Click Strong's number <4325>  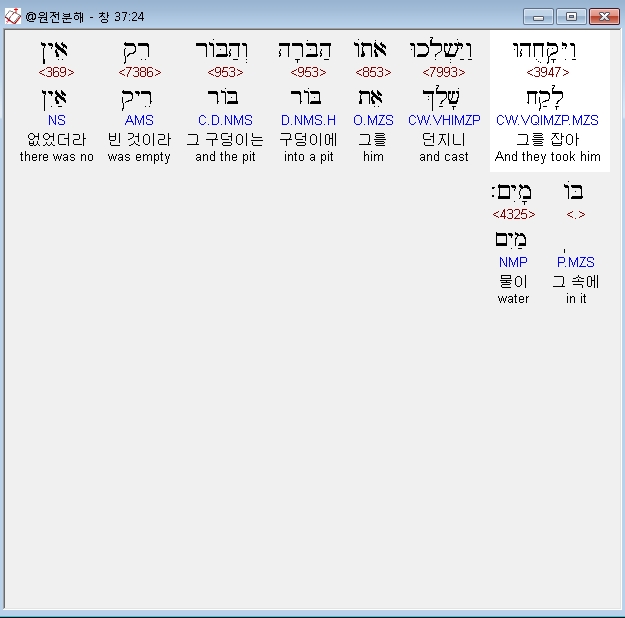(x=513, y=215)
